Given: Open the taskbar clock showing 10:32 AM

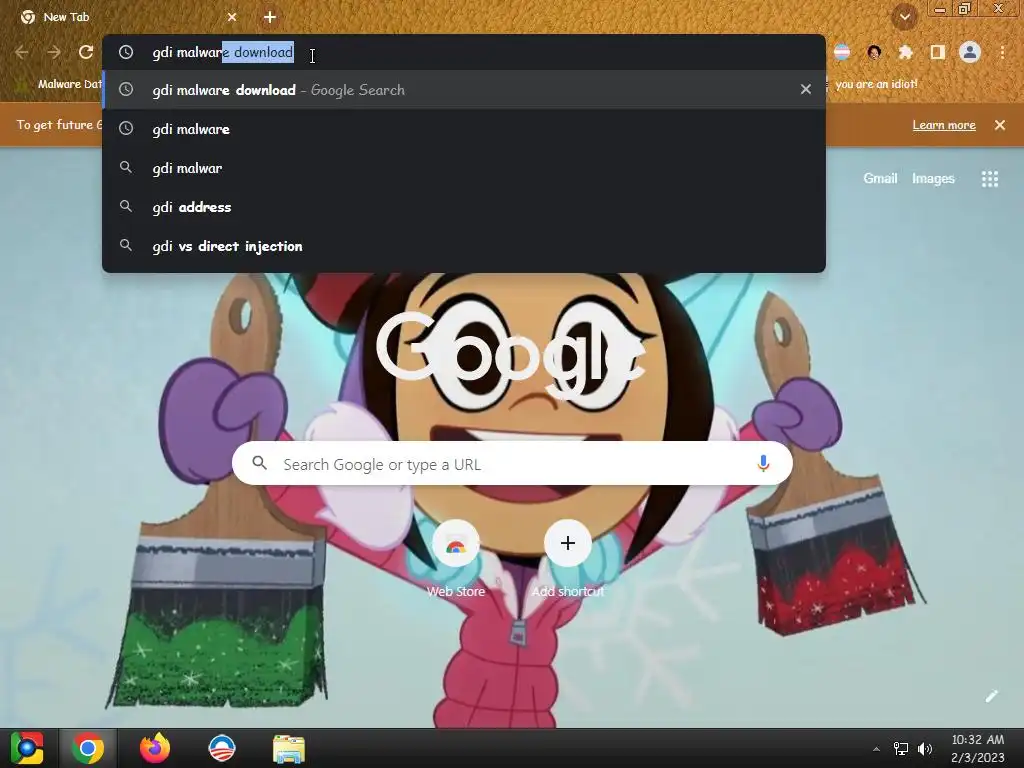Looking at the screenshot, I should [977, 748].
